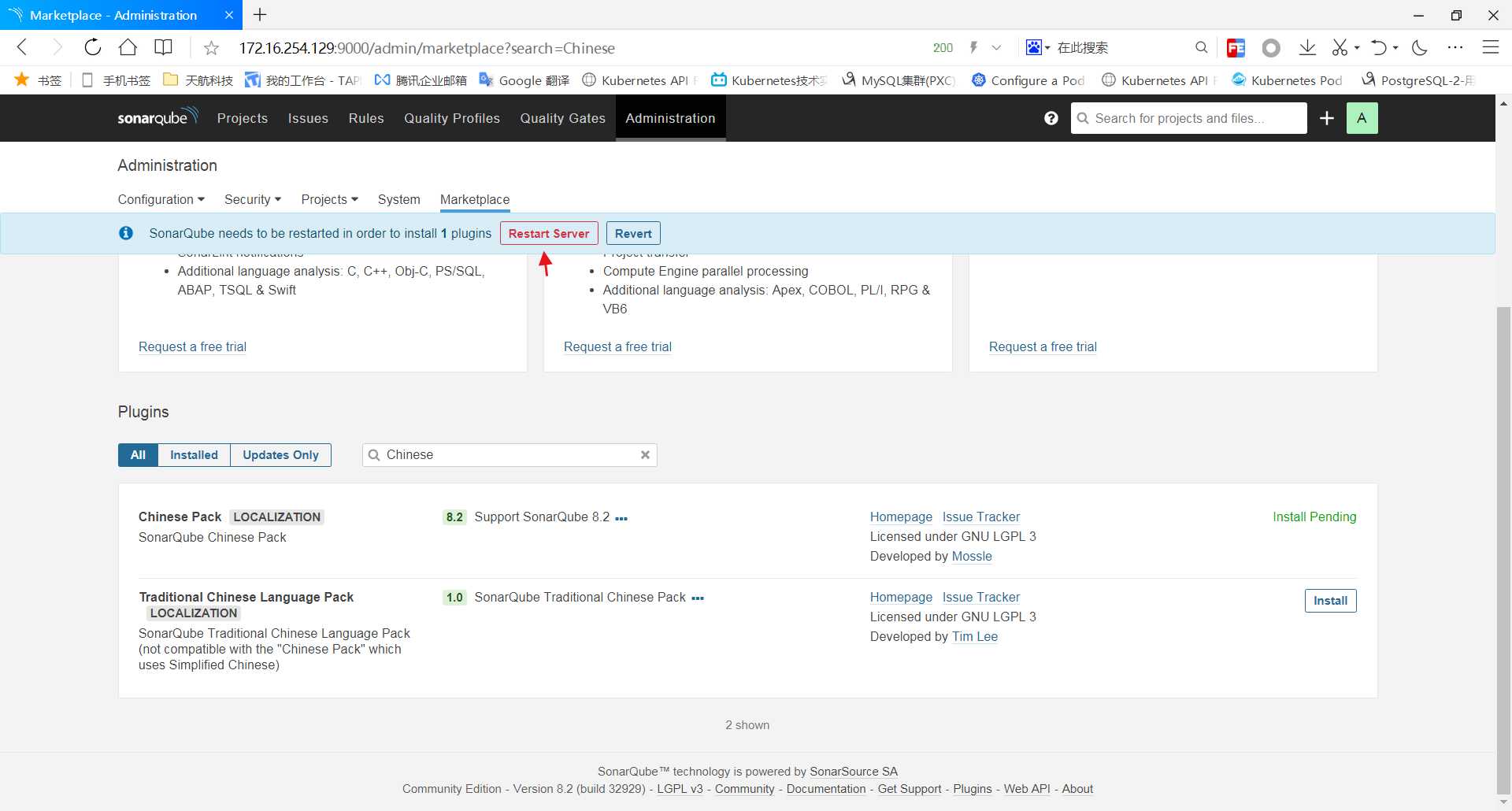Image resolution: width=1512 pixels, height=811 pixels.
Task: Click first Request a free trial link
Action: (192, 346)
